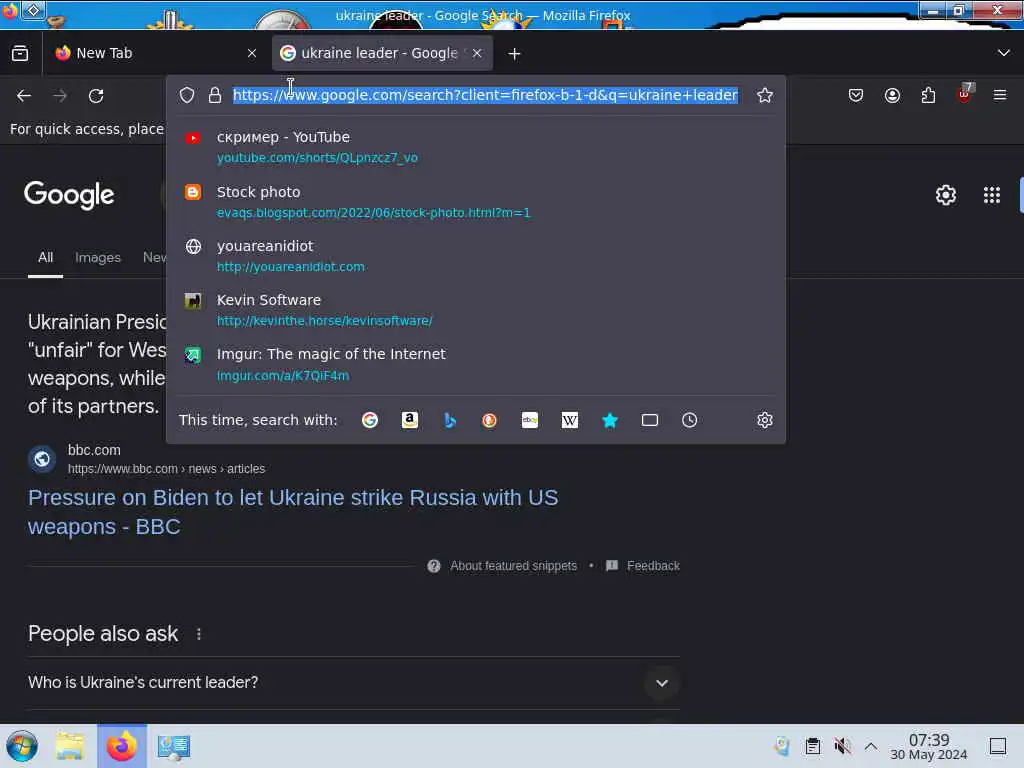
Task: Switch to the New Tab tab
Action: coord(156,53)
